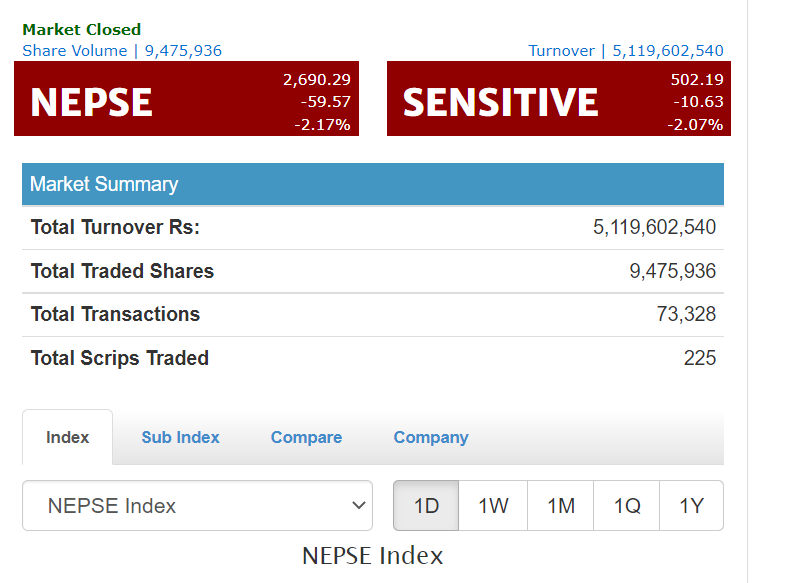The height and width of the screenshot is (583, 787).
Task: Switch to the Sub Index tab
Action: pyautogui.click(x=181, y=437)
